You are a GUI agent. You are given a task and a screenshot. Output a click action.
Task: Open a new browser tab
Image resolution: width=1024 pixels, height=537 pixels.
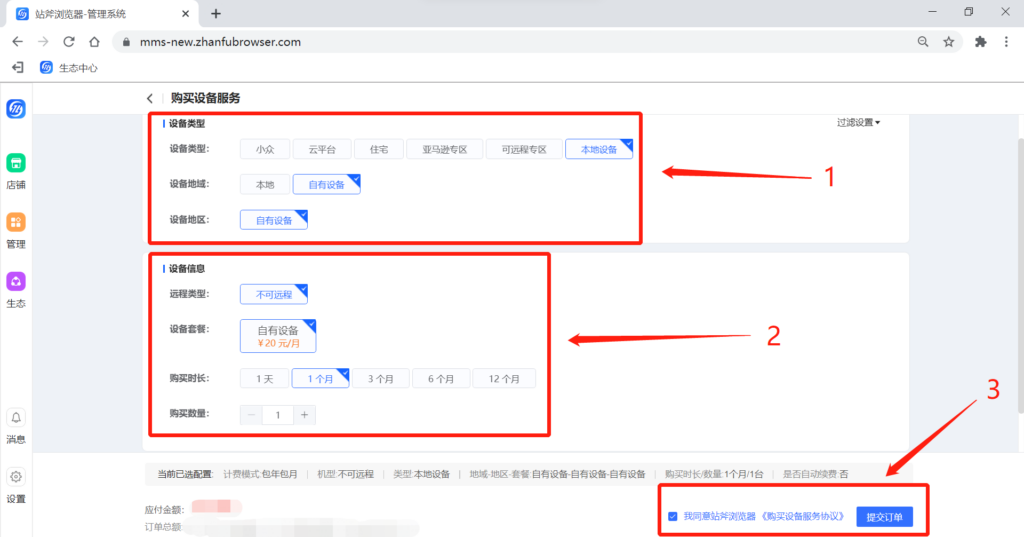pyautogui.click(x=216, y=13)
